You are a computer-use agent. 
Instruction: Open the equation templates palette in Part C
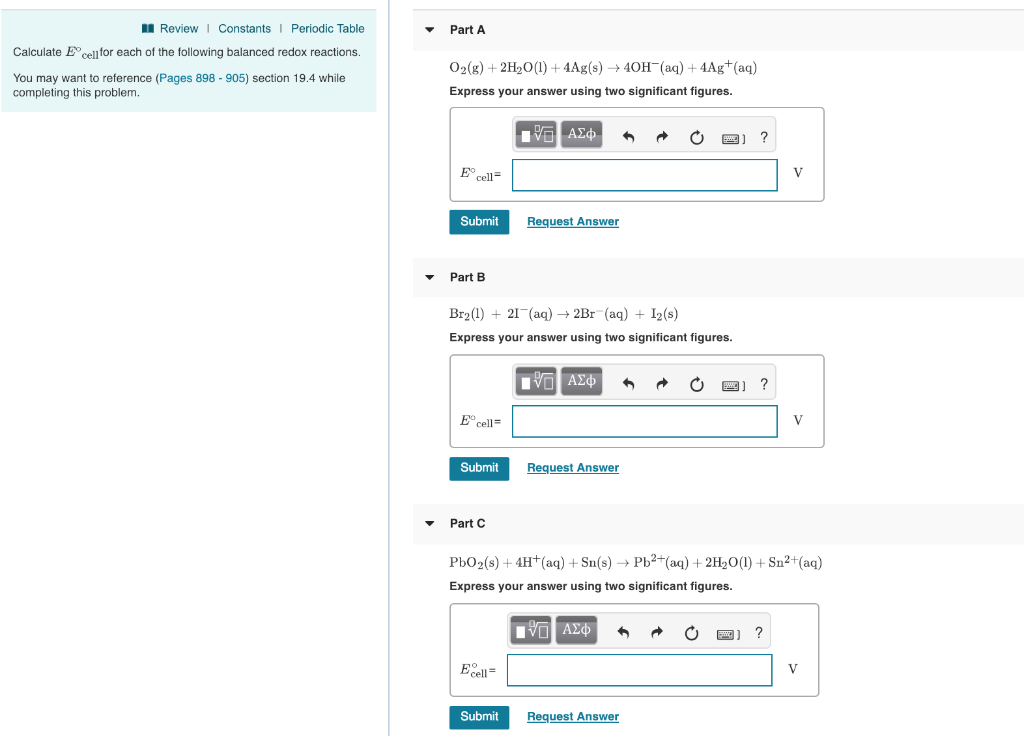click(530, 629)
